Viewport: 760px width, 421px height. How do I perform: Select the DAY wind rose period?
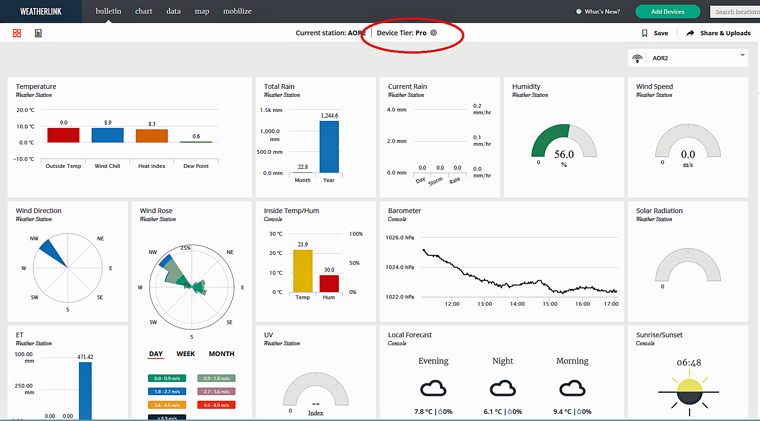click(x=156, y=354)
